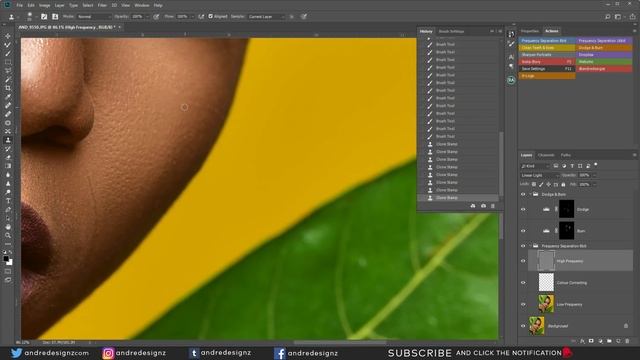640x360 pixels.
Task: Select the Crop tool
Action: tap(8, 88)
